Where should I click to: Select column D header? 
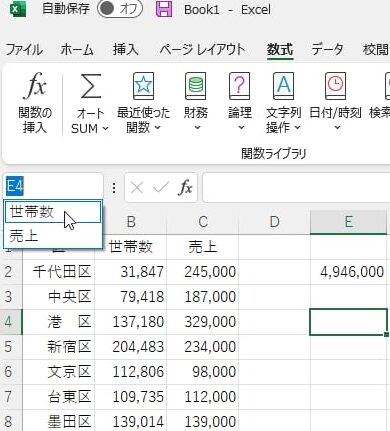[274, 222]
